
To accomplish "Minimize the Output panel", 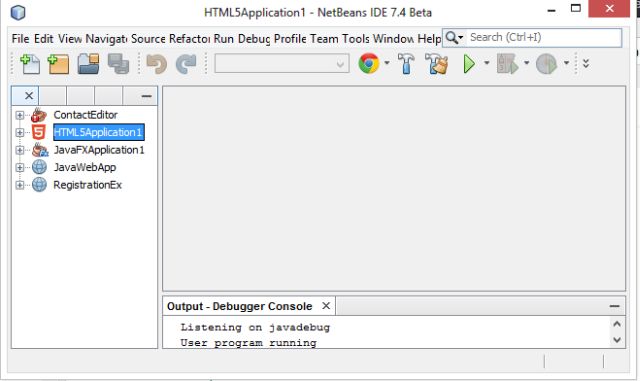I will pos(614,306).
